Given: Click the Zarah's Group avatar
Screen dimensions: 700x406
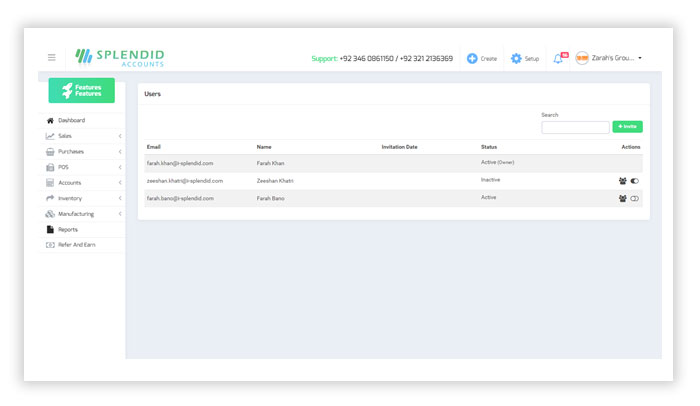Looking at the screenshot, I should point(582,58).
